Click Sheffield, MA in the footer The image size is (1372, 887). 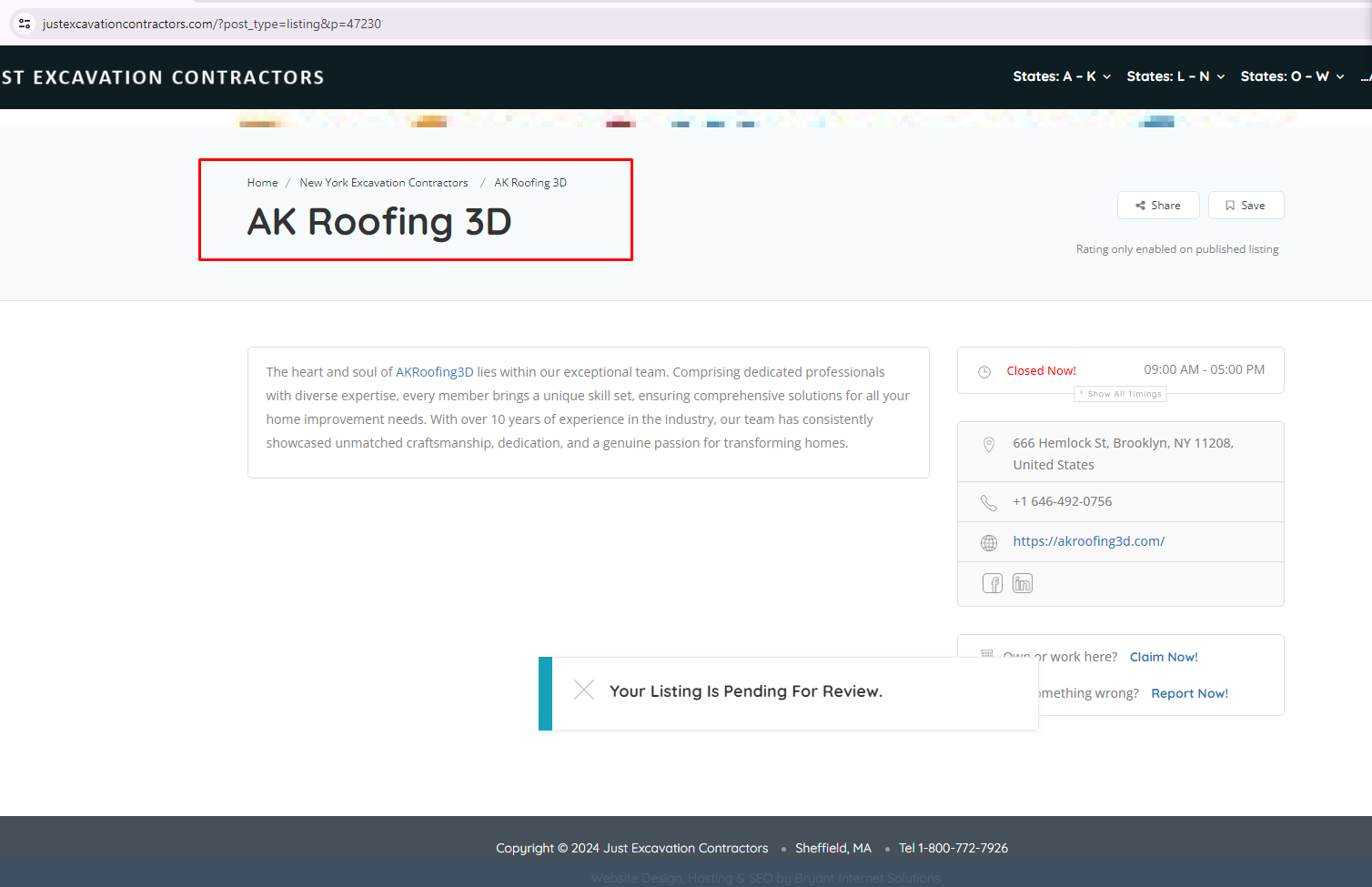tap(833, 848)
